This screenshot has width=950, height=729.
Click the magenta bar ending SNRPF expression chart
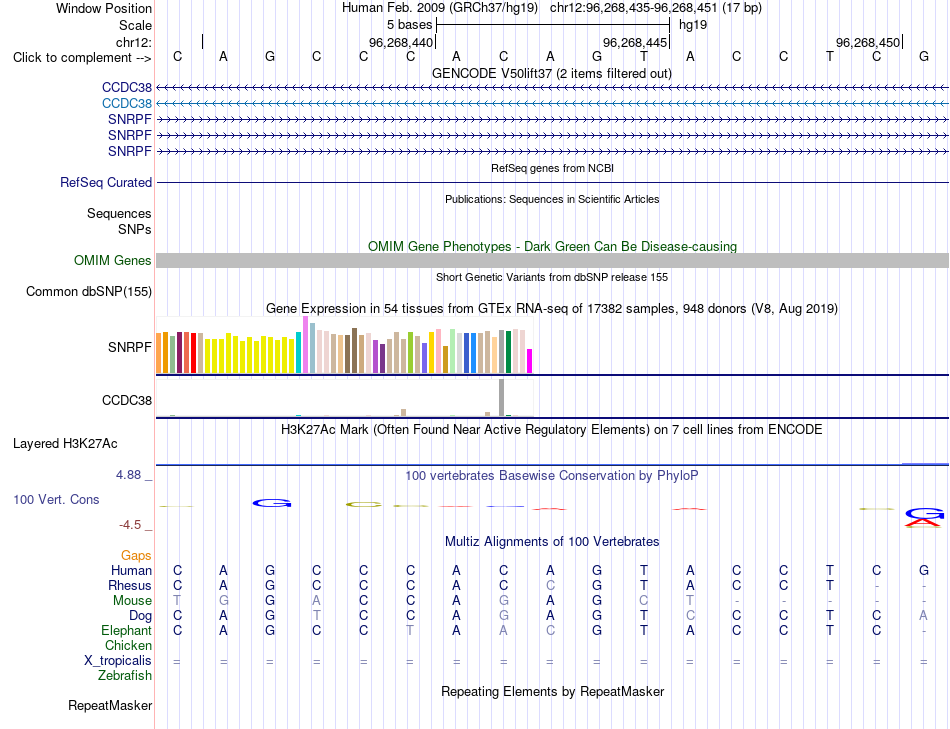(x=530, y=361)
